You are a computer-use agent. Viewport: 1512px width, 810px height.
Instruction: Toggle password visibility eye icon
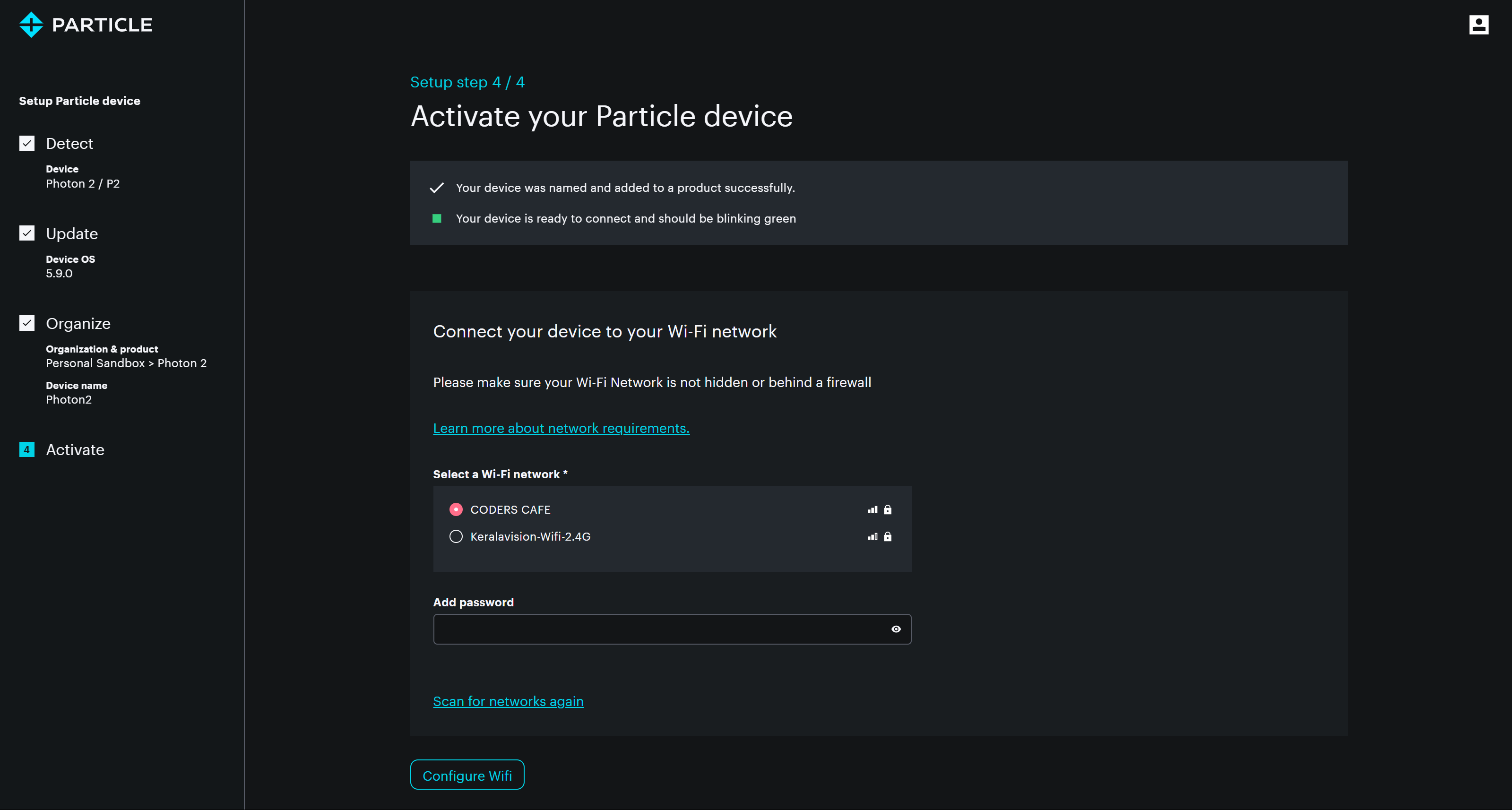tap(896, 629)
